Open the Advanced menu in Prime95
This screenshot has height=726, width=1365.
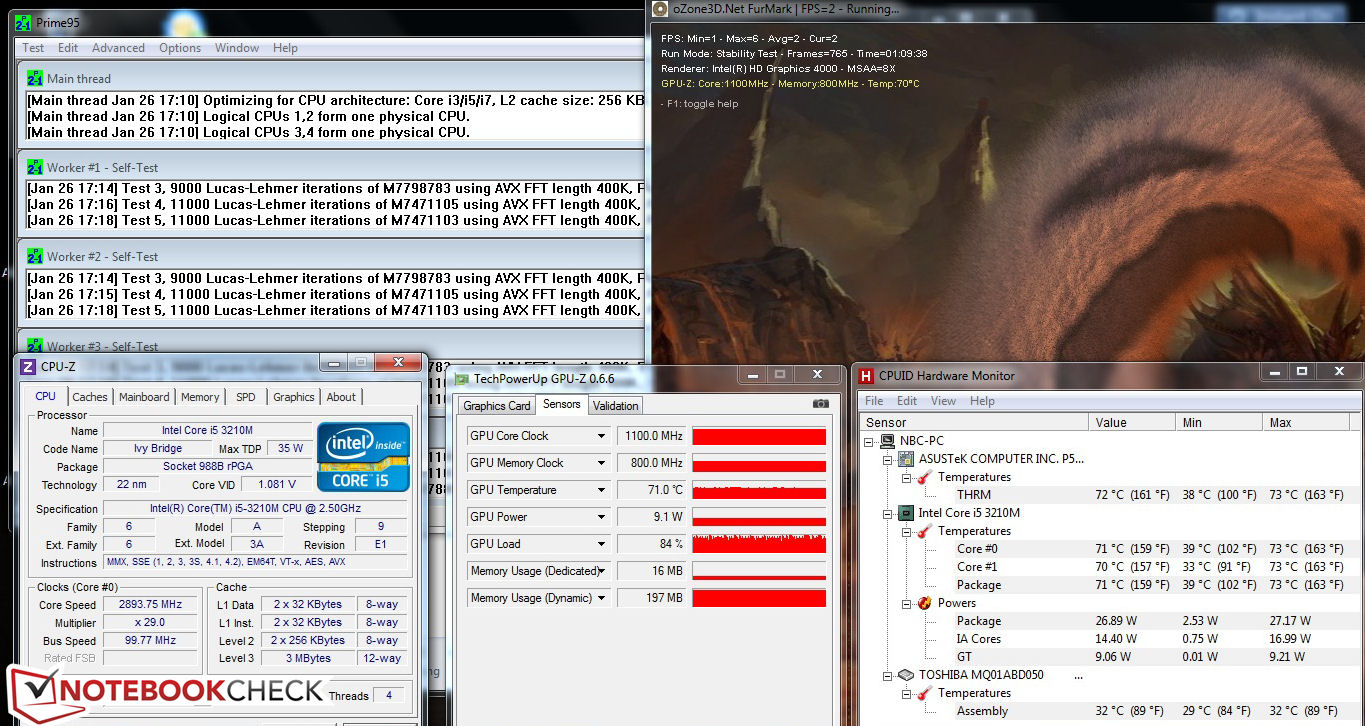tap(118, 48)
